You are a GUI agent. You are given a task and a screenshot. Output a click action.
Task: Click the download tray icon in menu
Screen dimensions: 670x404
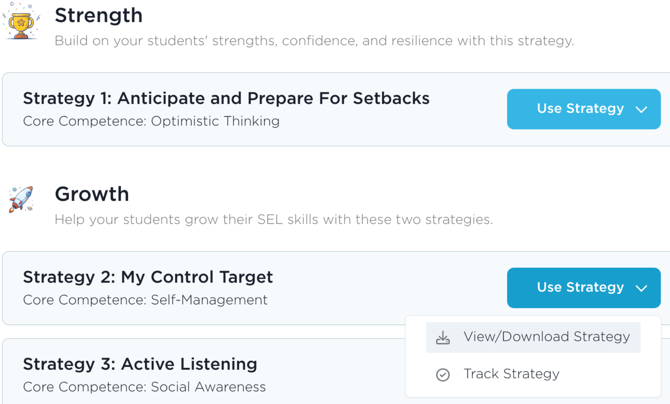(x=443, y=338)
